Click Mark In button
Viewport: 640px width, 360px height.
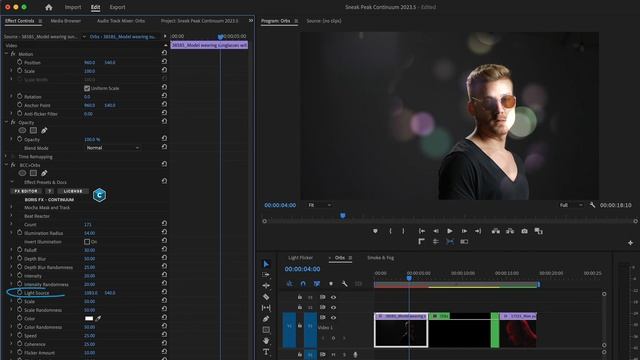pos(390,231)
